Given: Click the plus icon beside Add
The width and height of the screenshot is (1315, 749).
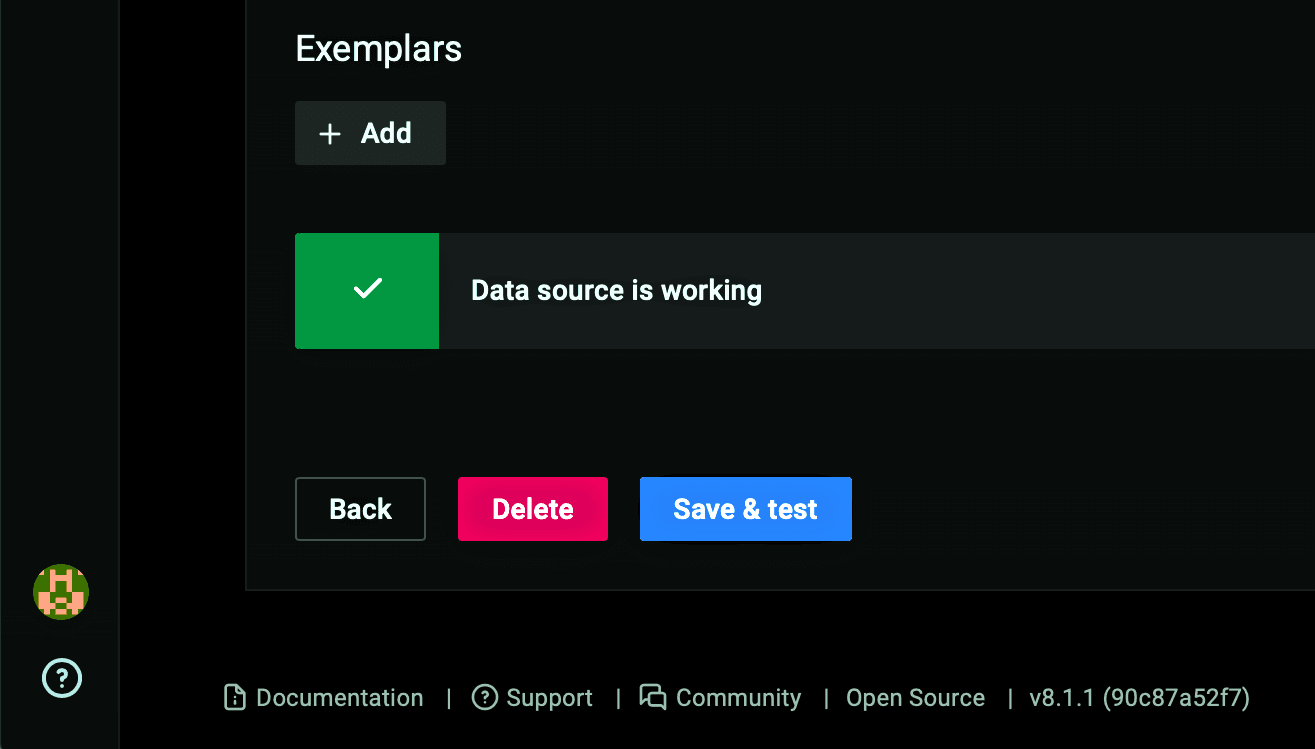Looking at the screenshot, I should pyautogui.click(x=329, y=133).
